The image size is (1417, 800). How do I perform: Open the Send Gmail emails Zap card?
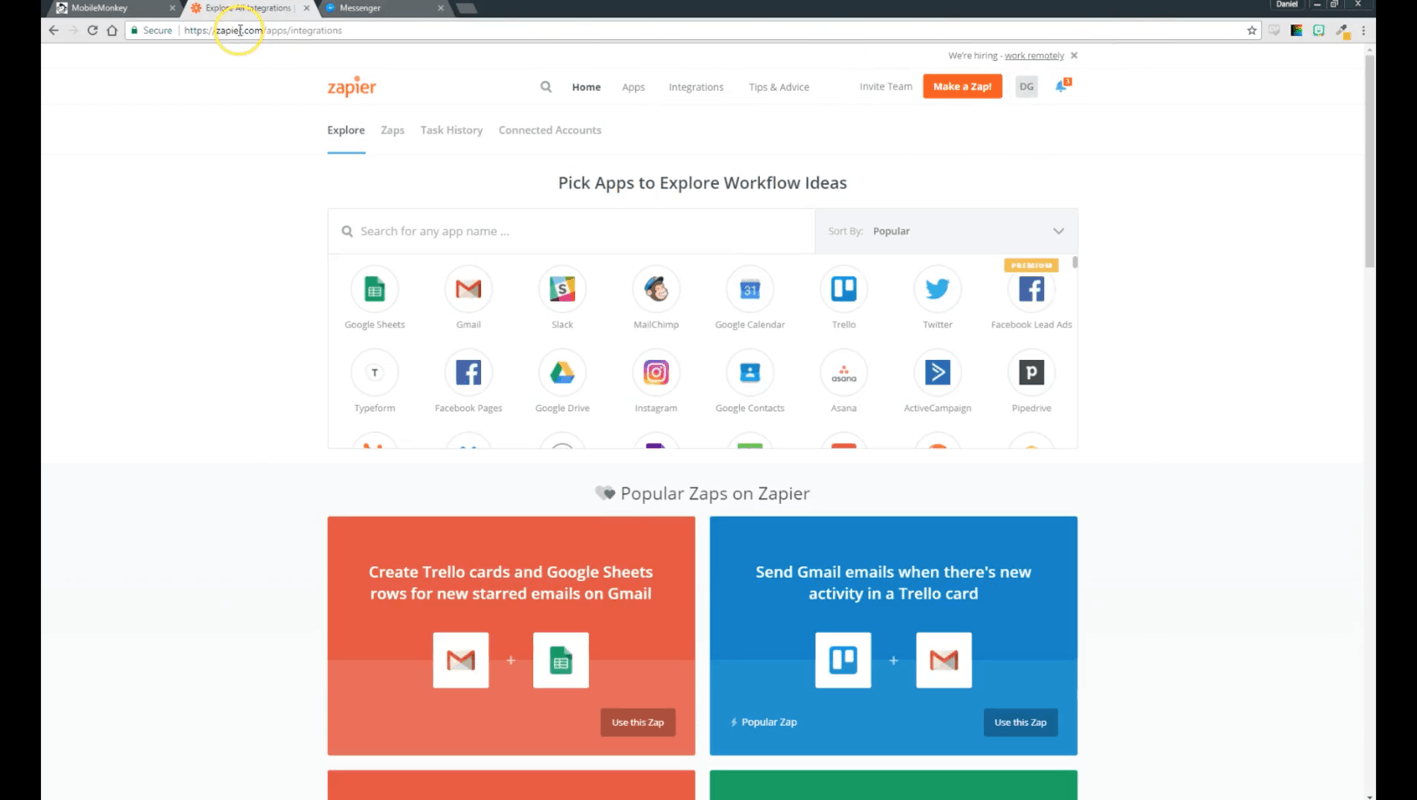(893, 635)
